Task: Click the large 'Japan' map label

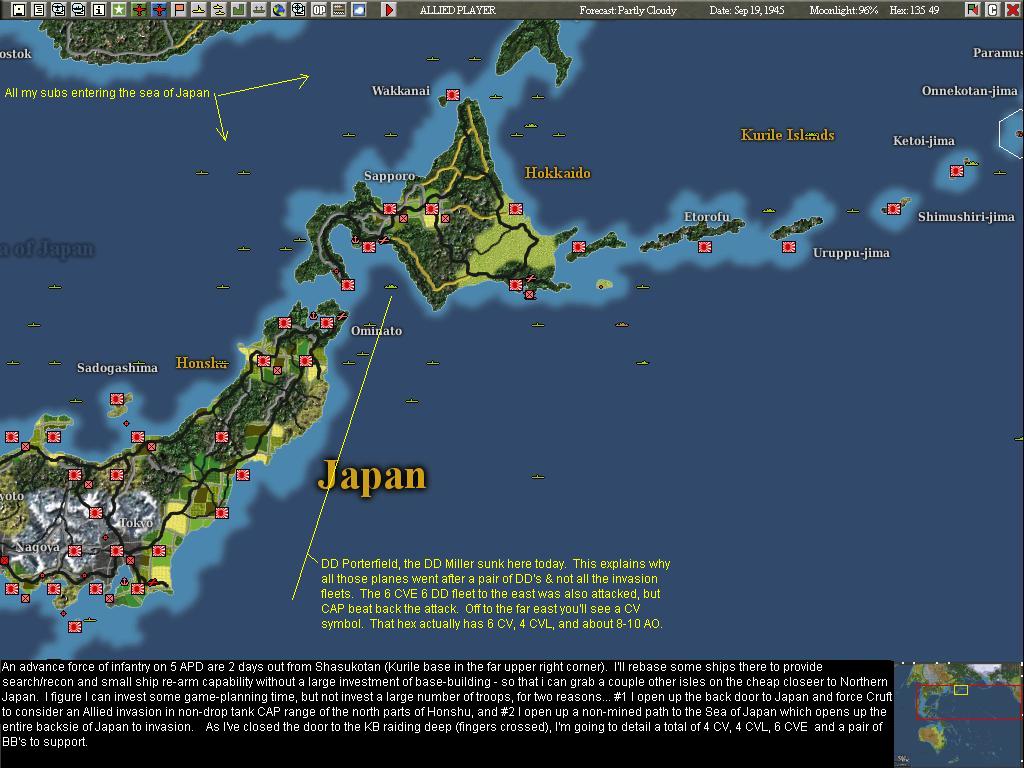Action: tap(372, 476)
